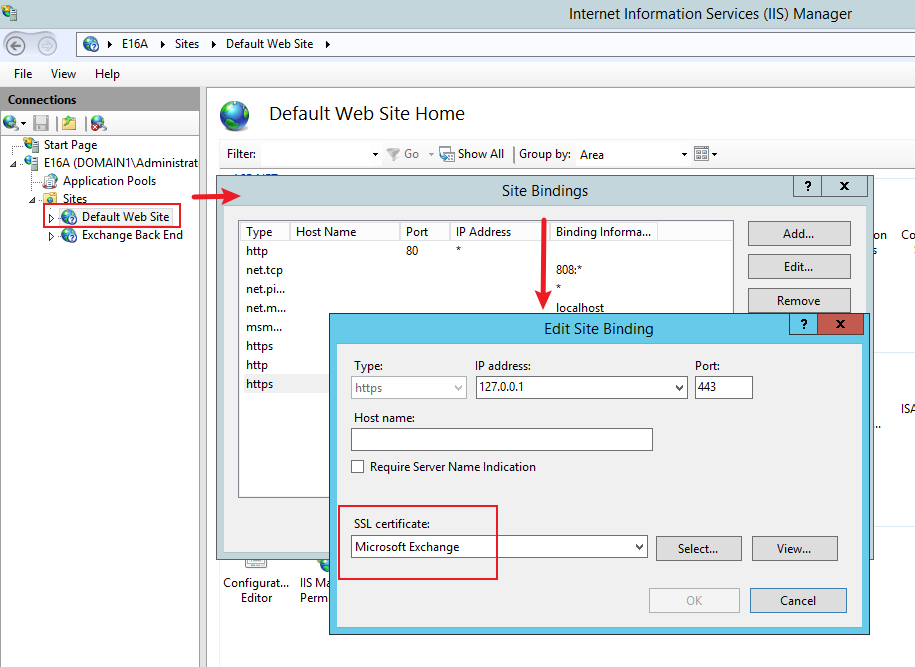Image resolution: width=915 pixels, height=667 pixels.
Task: Select the net.tcp binding row
Action: pyautogui.click(x=486, y=270)
